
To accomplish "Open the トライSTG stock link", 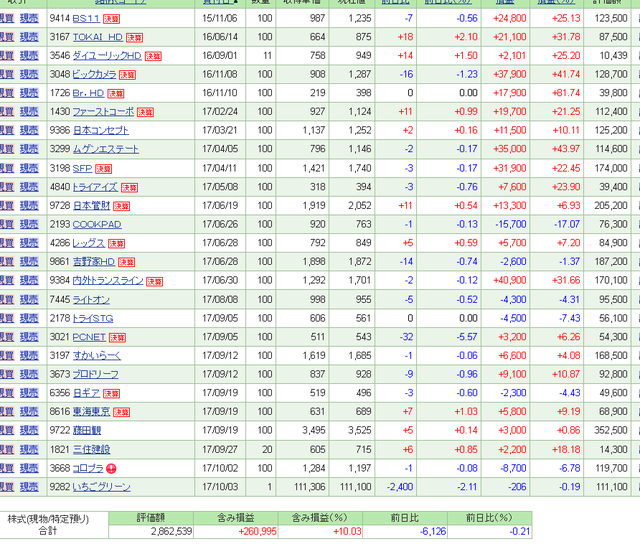I will (93, 318).
